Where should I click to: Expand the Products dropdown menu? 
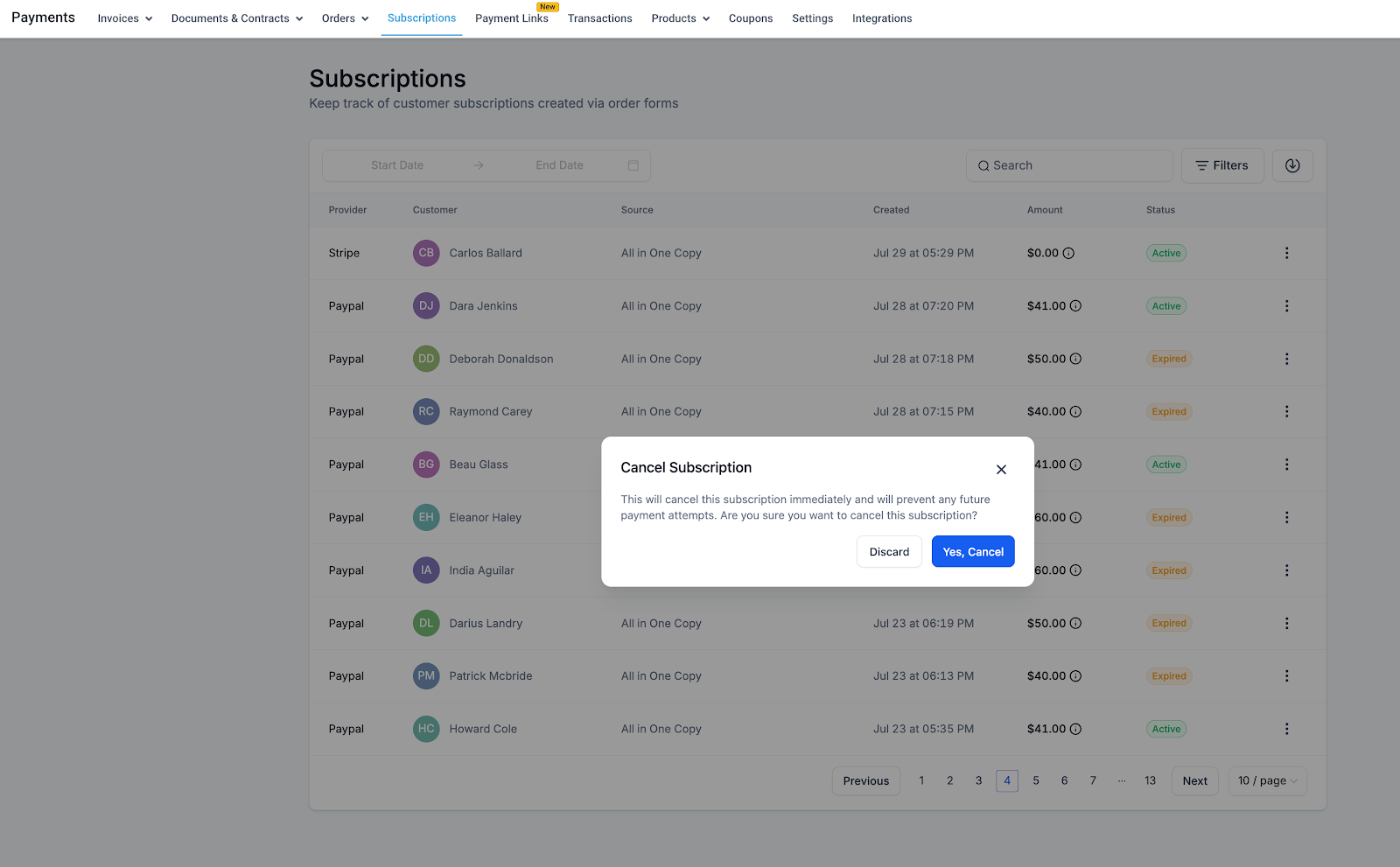pos(680,18)
